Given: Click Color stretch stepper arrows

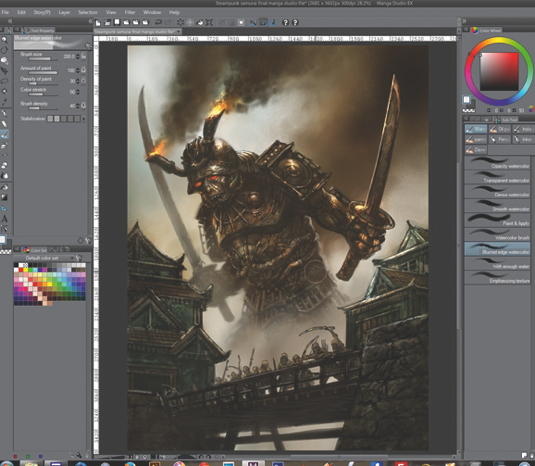Looking at the screenshot, I should (x=78, y=92).
